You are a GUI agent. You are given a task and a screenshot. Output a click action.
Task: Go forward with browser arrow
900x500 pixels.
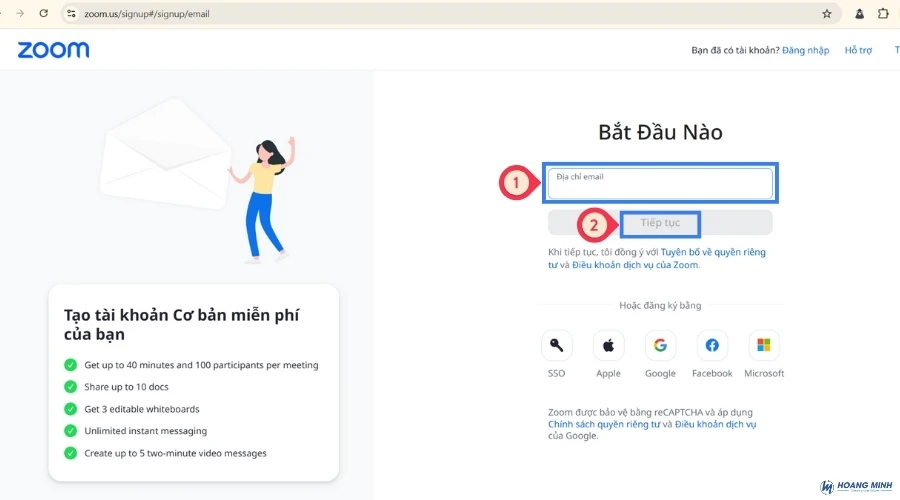pyautogui.click(x=19, y=14)
